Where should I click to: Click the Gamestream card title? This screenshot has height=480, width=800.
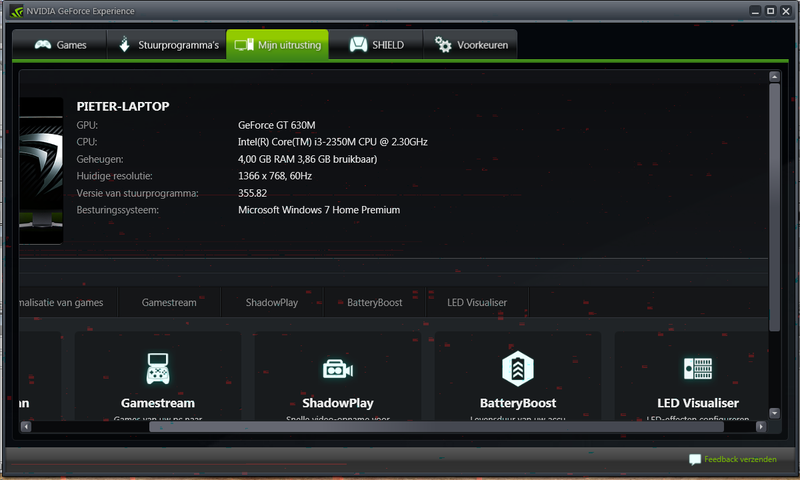(x=158, y=403)
